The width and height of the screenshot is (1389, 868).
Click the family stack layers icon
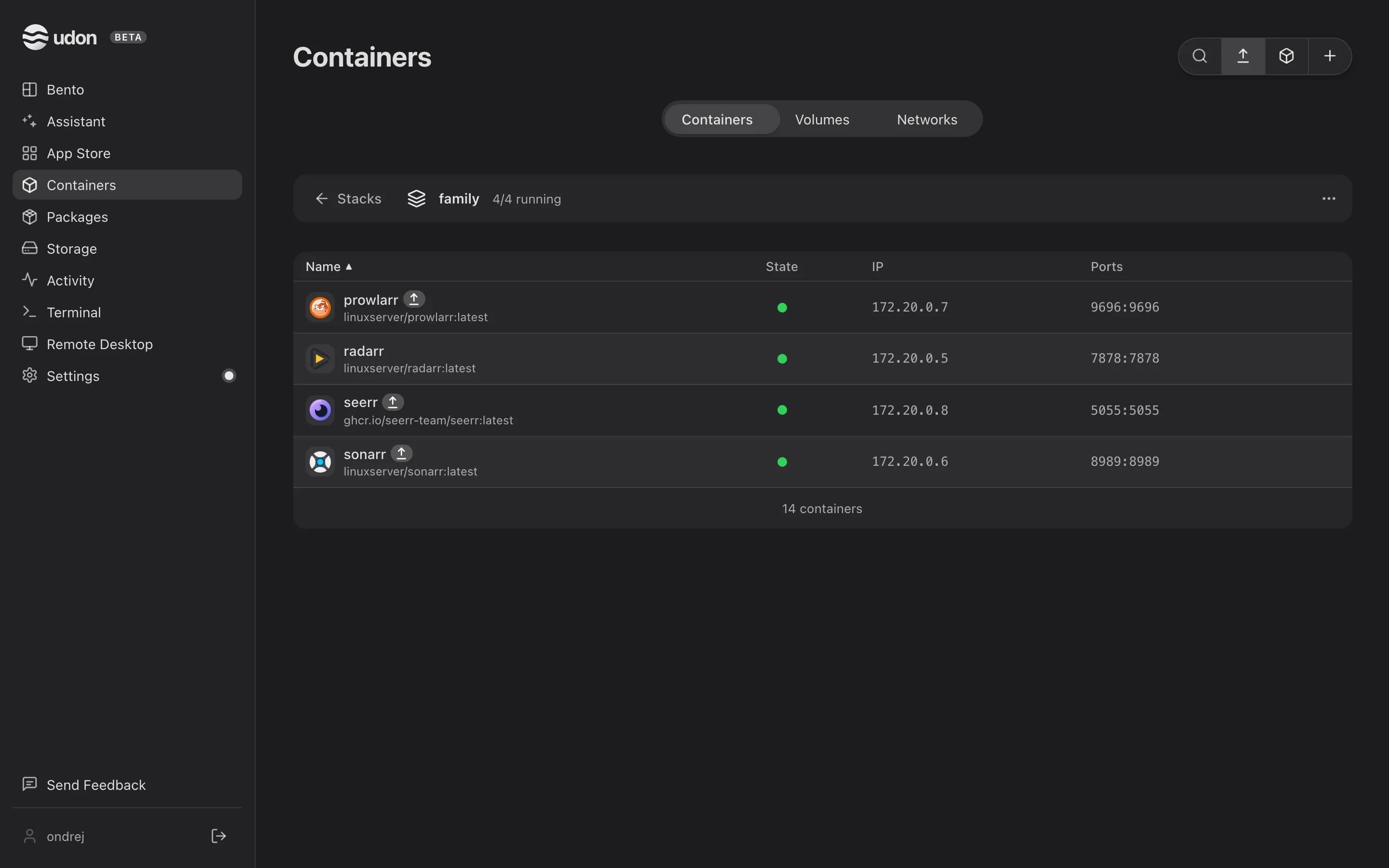click(417, 199)
